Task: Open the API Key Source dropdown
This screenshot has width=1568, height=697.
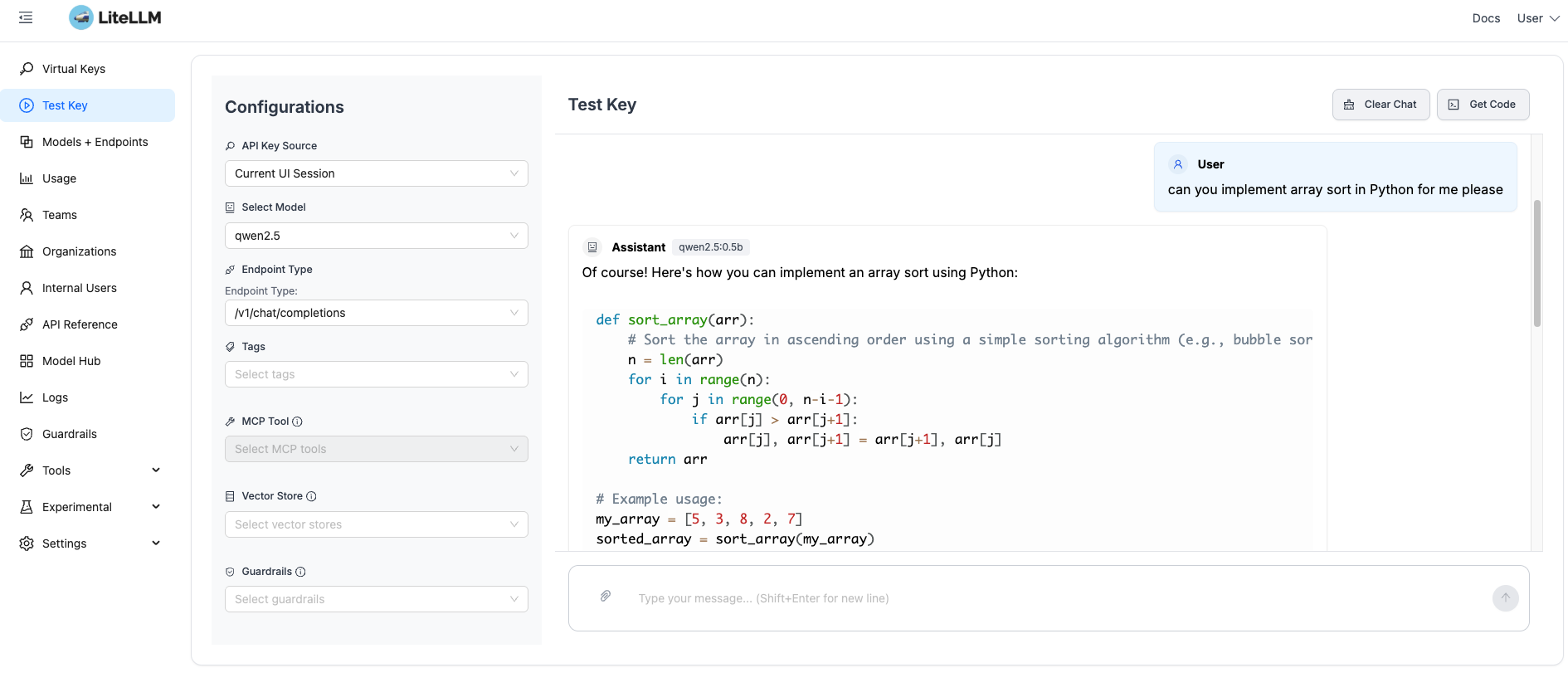Action: point(376,173)
